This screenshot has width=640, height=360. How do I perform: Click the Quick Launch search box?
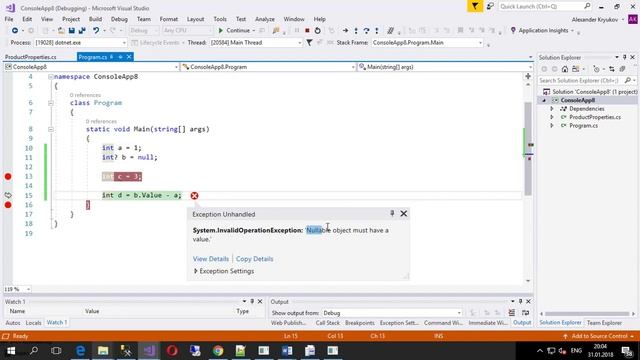click(x=545, y=6)
